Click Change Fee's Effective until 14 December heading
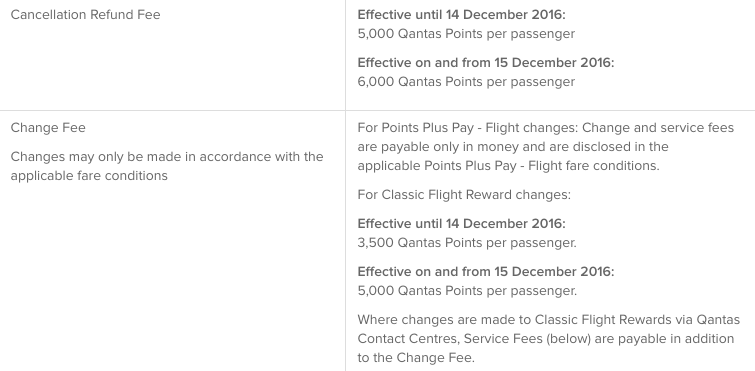The width and height of the screenshot is (755, 371). point(461,224)
